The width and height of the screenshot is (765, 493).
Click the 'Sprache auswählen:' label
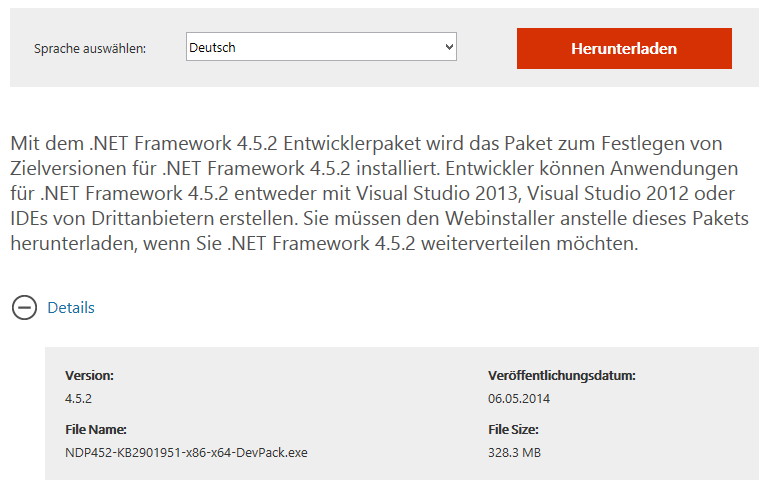pos(90,49)
